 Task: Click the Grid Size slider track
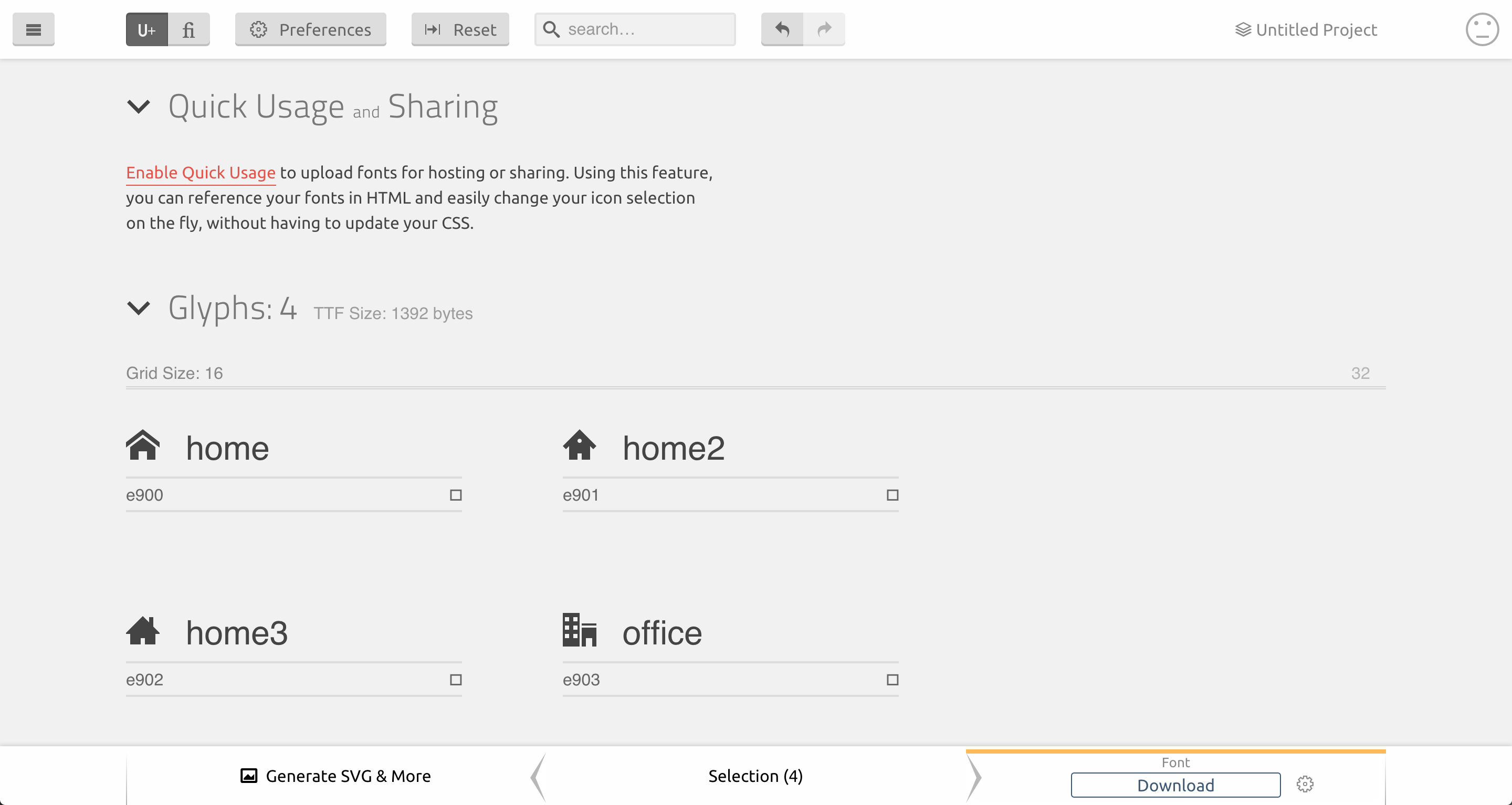755,387
